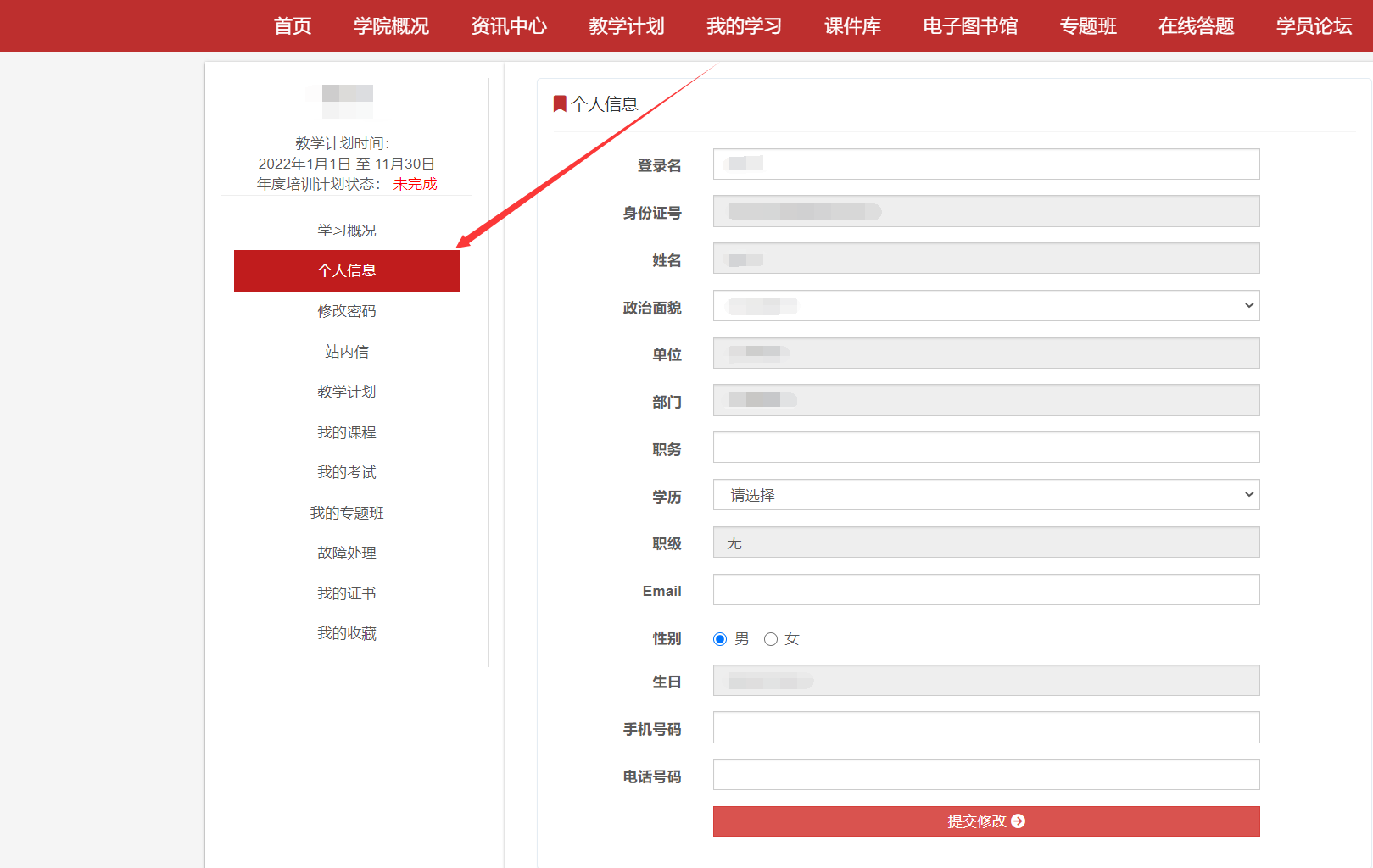Open 故障处理 in the sidebar
This screenshot has height=868, width=1373.
click(x=347, y=553)
